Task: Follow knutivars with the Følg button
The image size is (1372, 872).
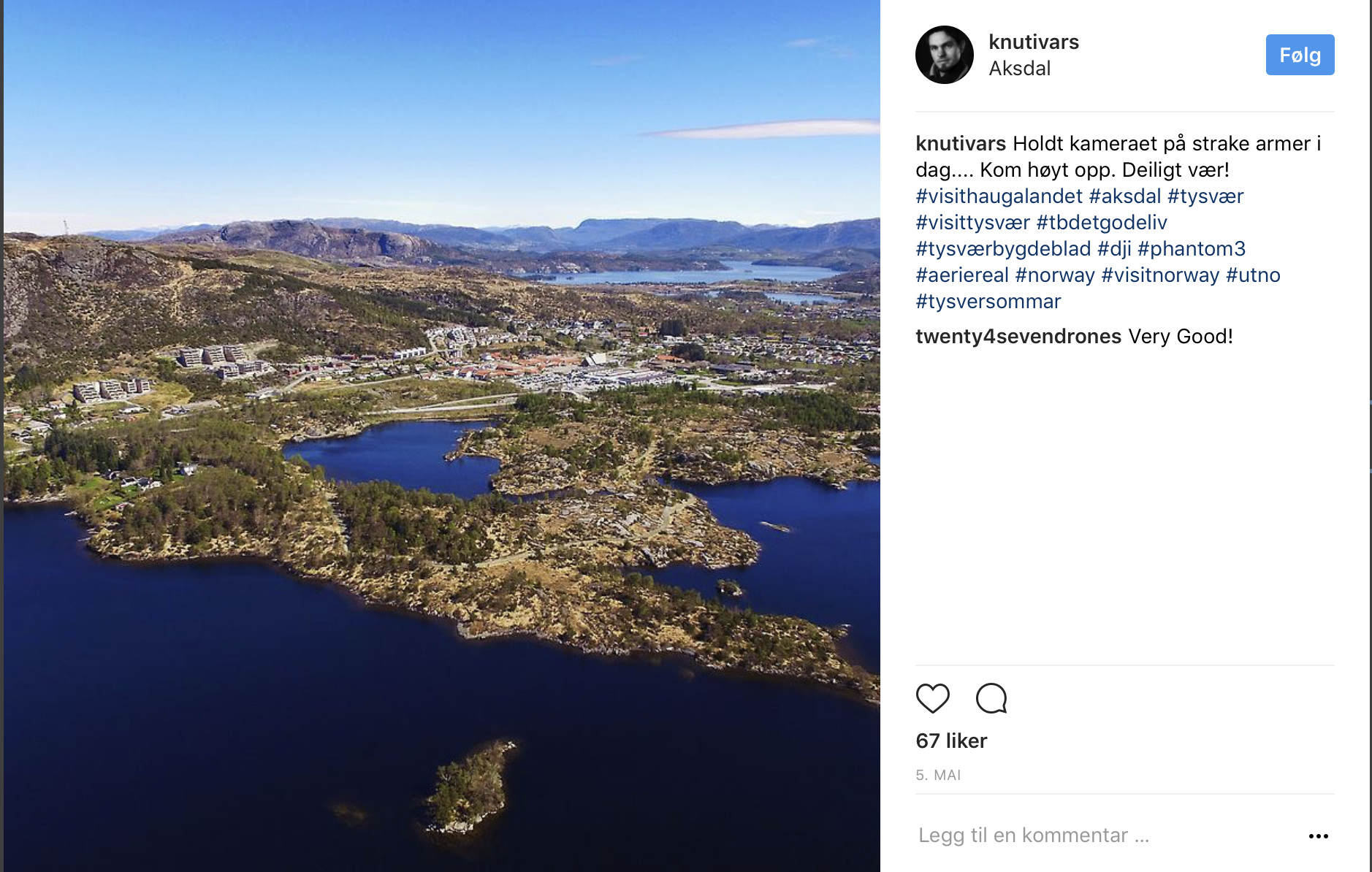Action: coord(1300,55)
